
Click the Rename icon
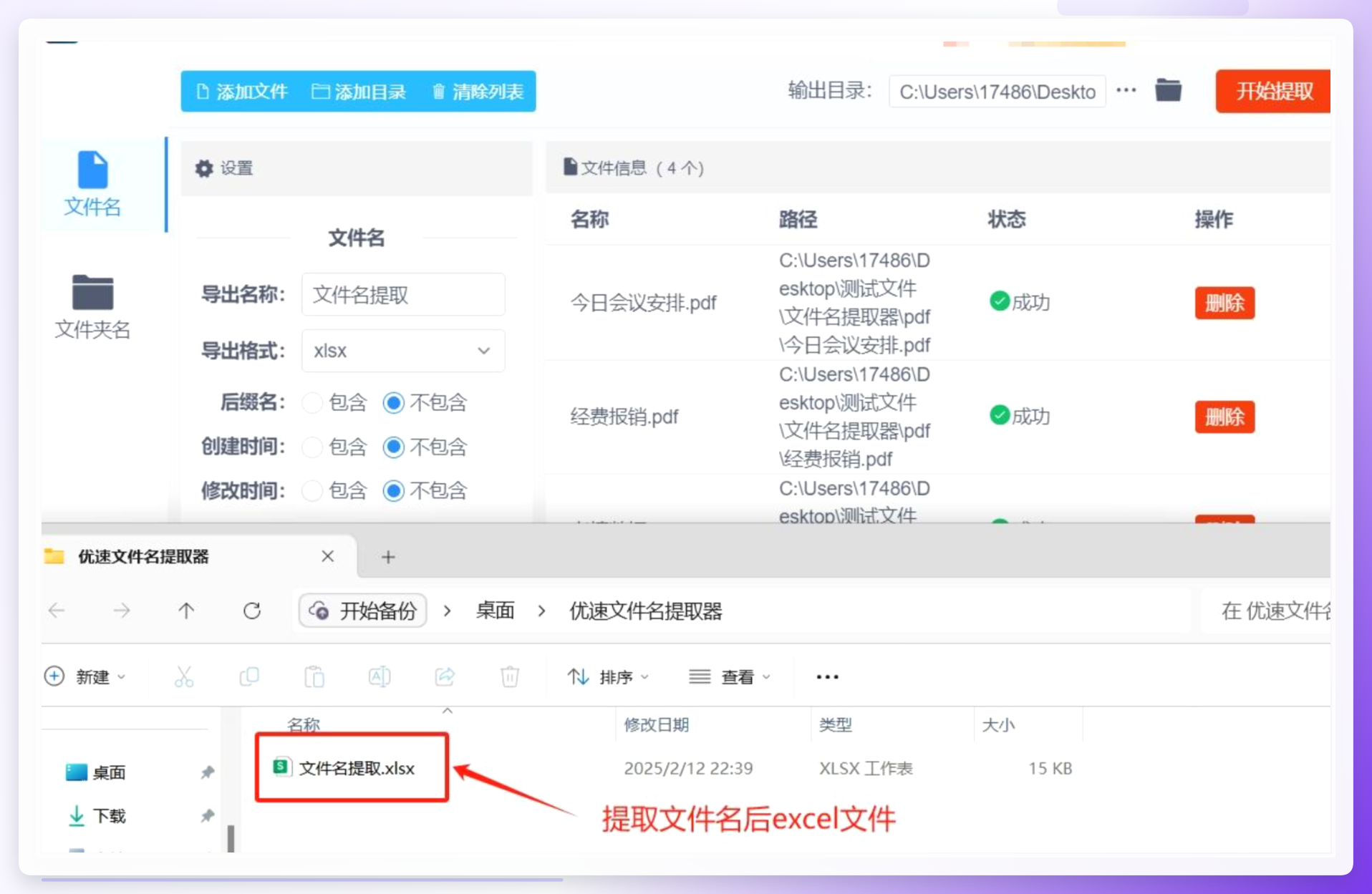pos(380,676)
